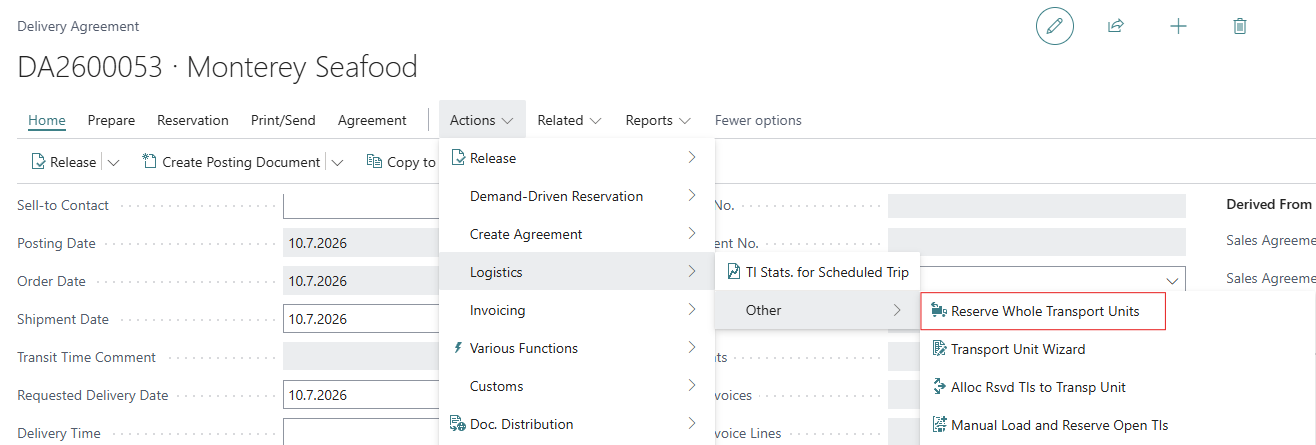This screenshot has height=445, width=1316.
Task: Click the Copy to icon
Action: (x=375, y=162)
